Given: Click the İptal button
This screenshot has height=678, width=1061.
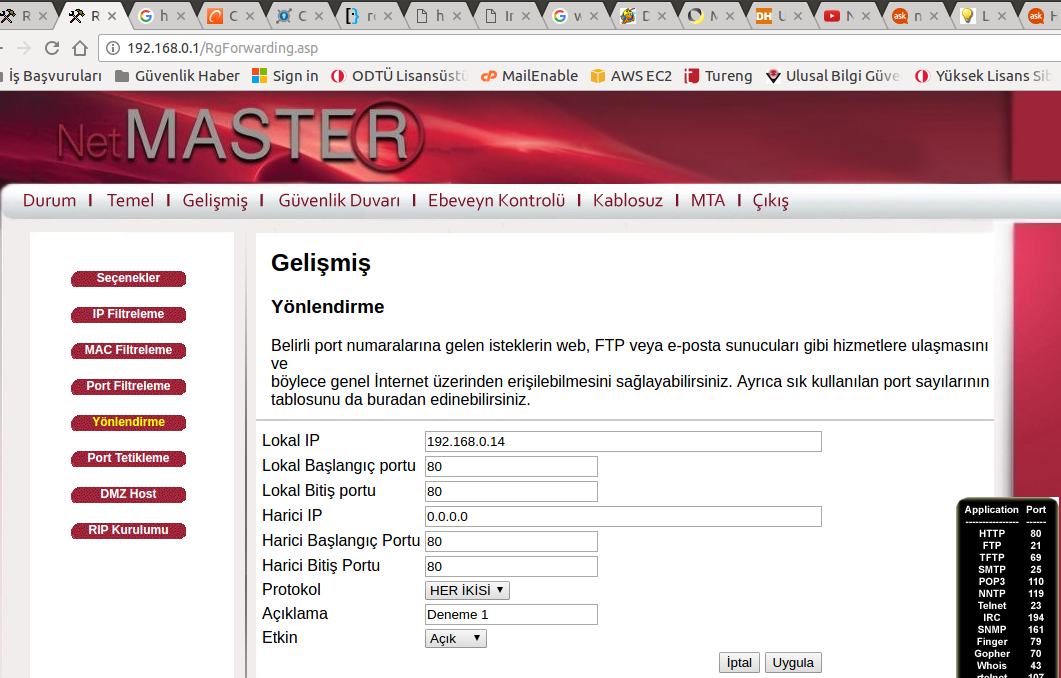Looking at the screenshot, I should pyautogui.click(x=739, y=662).
